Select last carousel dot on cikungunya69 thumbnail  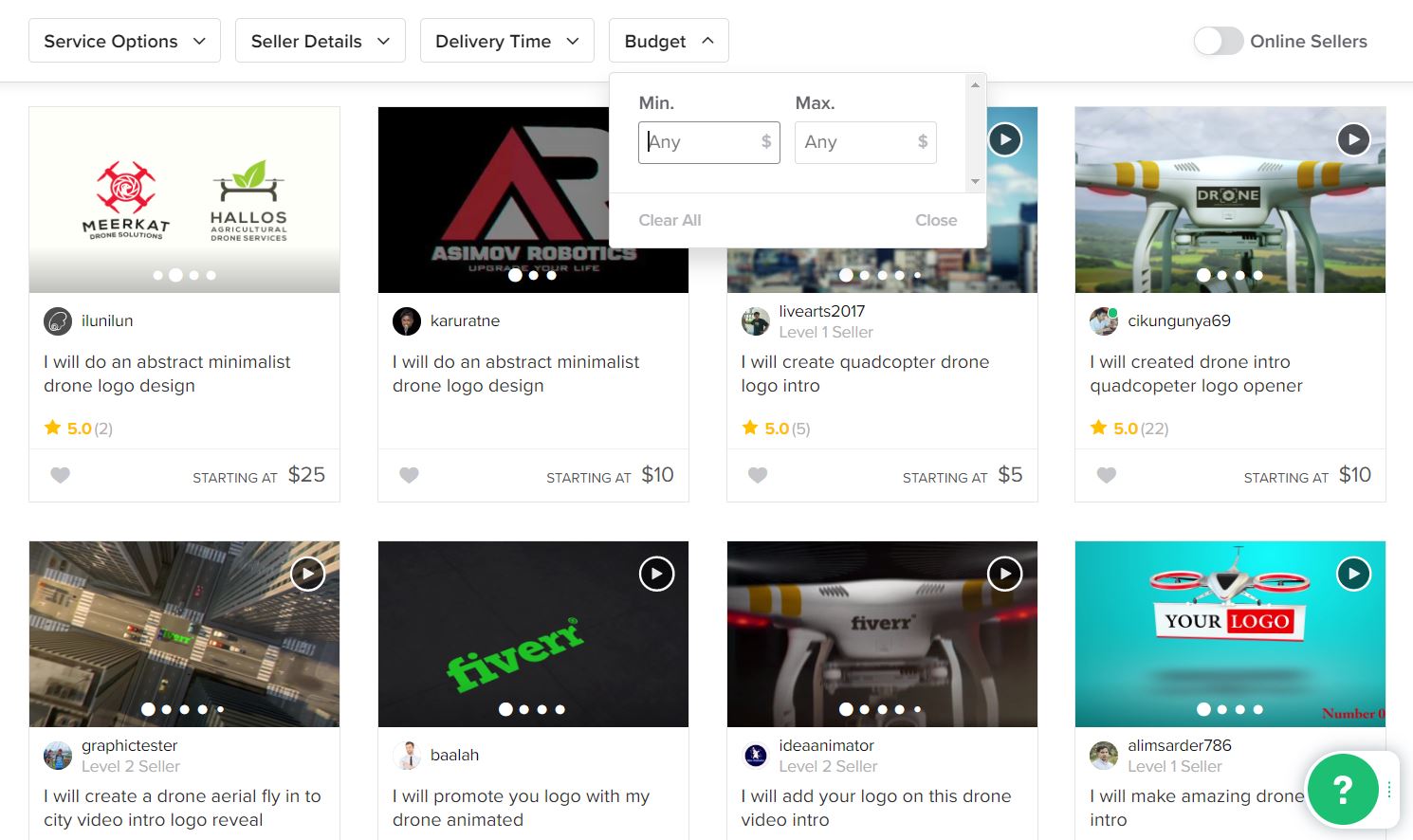pos(1257,275)
